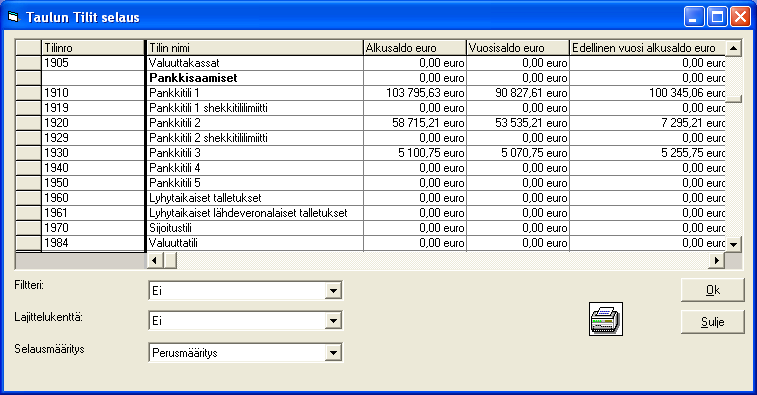Click the window title bar application icon
This screenshot has width=757, height=395.
[13, 17]
